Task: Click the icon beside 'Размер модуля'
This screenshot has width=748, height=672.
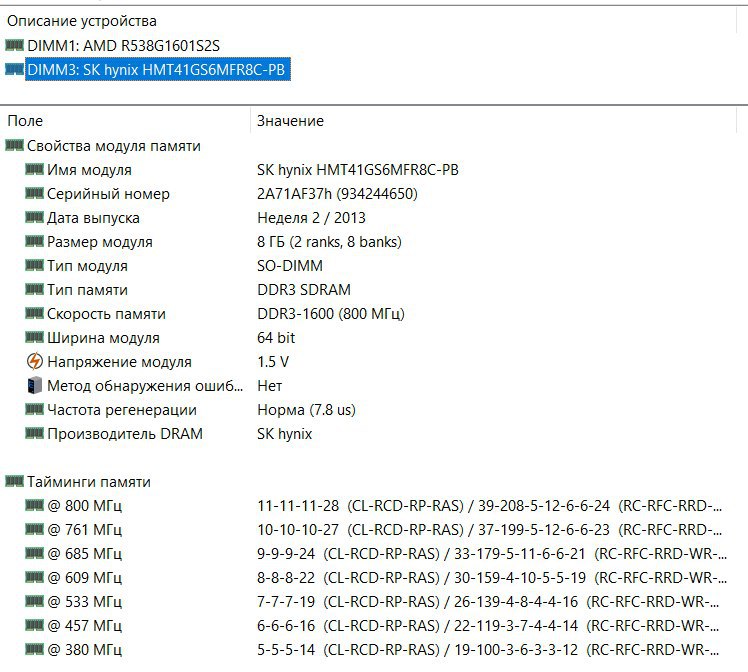Action: [34, 241]
